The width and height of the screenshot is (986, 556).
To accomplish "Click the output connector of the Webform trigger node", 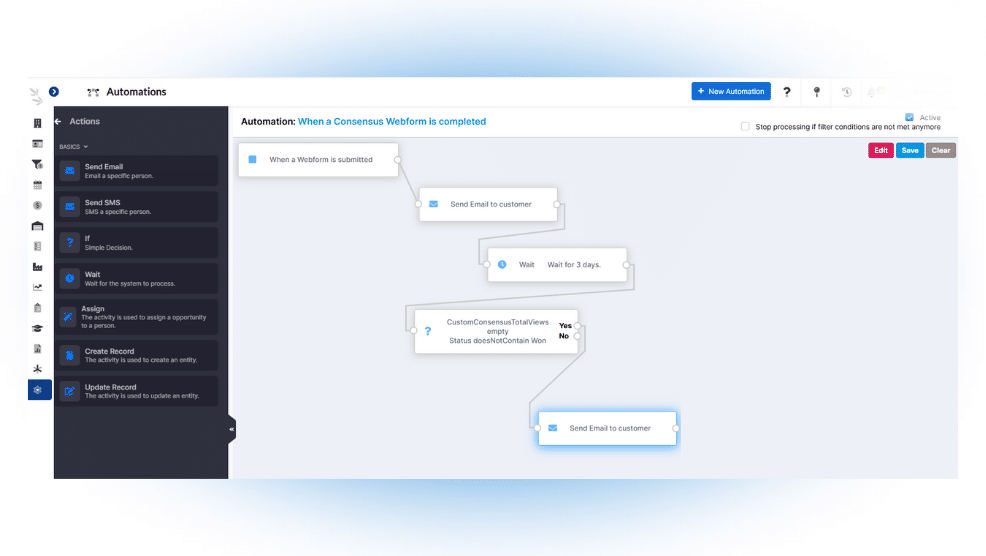I will (x=397, y=160).
